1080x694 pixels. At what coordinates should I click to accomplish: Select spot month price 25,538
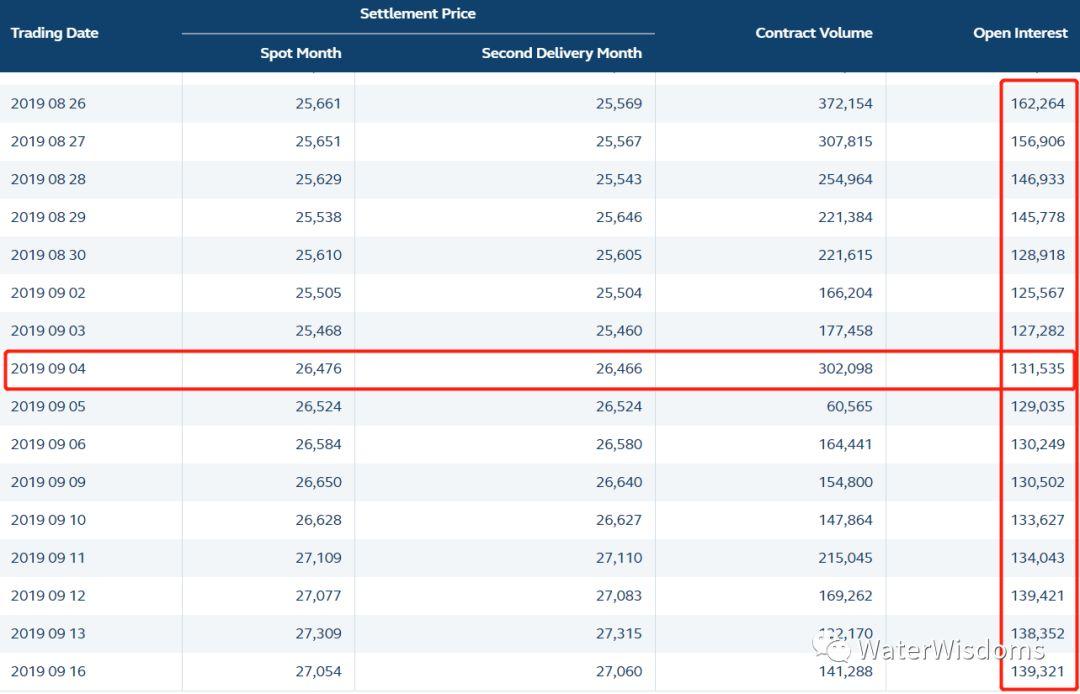click(318, 218)
